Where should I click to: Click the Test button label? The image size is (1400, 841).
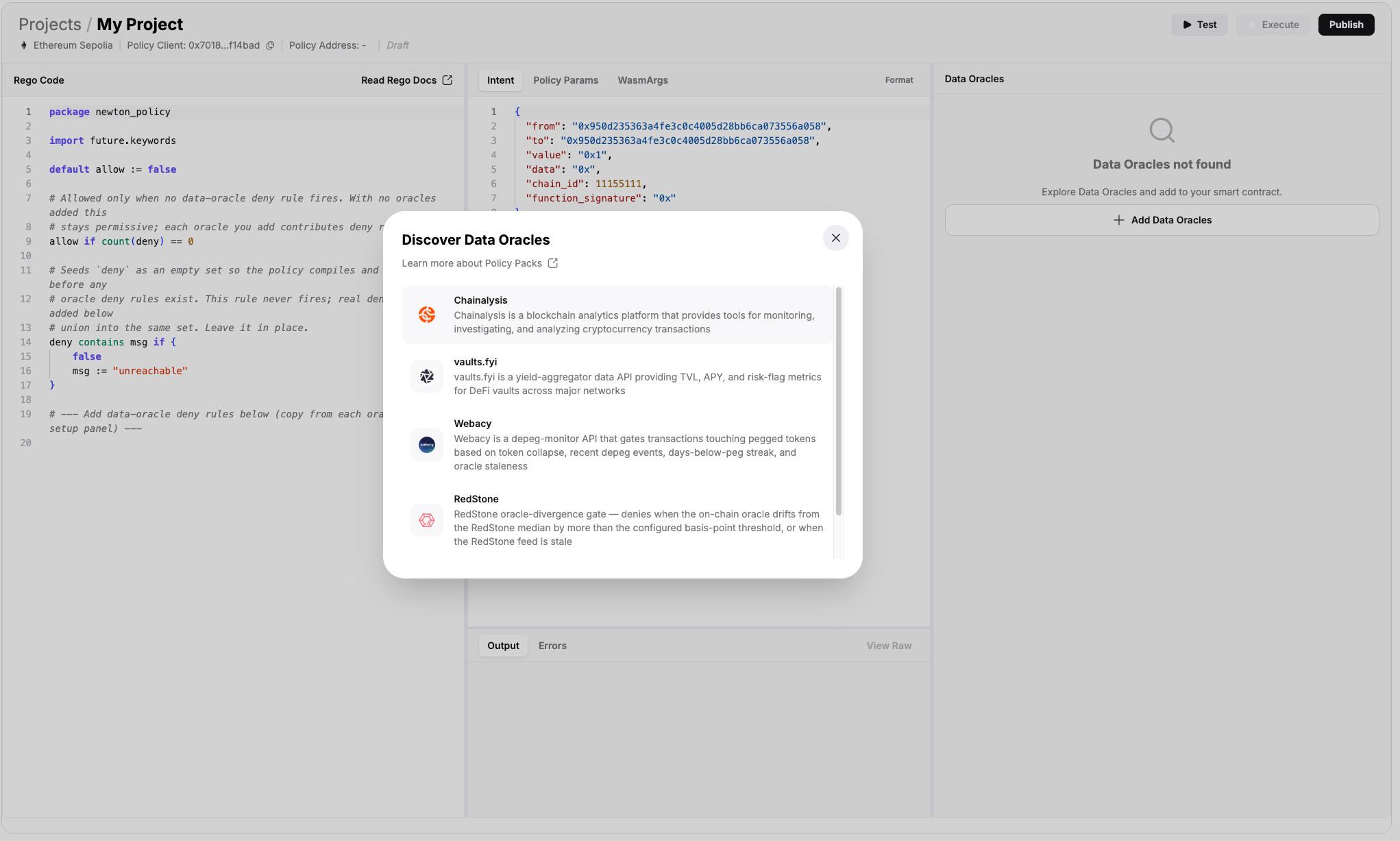point(1206,25)
